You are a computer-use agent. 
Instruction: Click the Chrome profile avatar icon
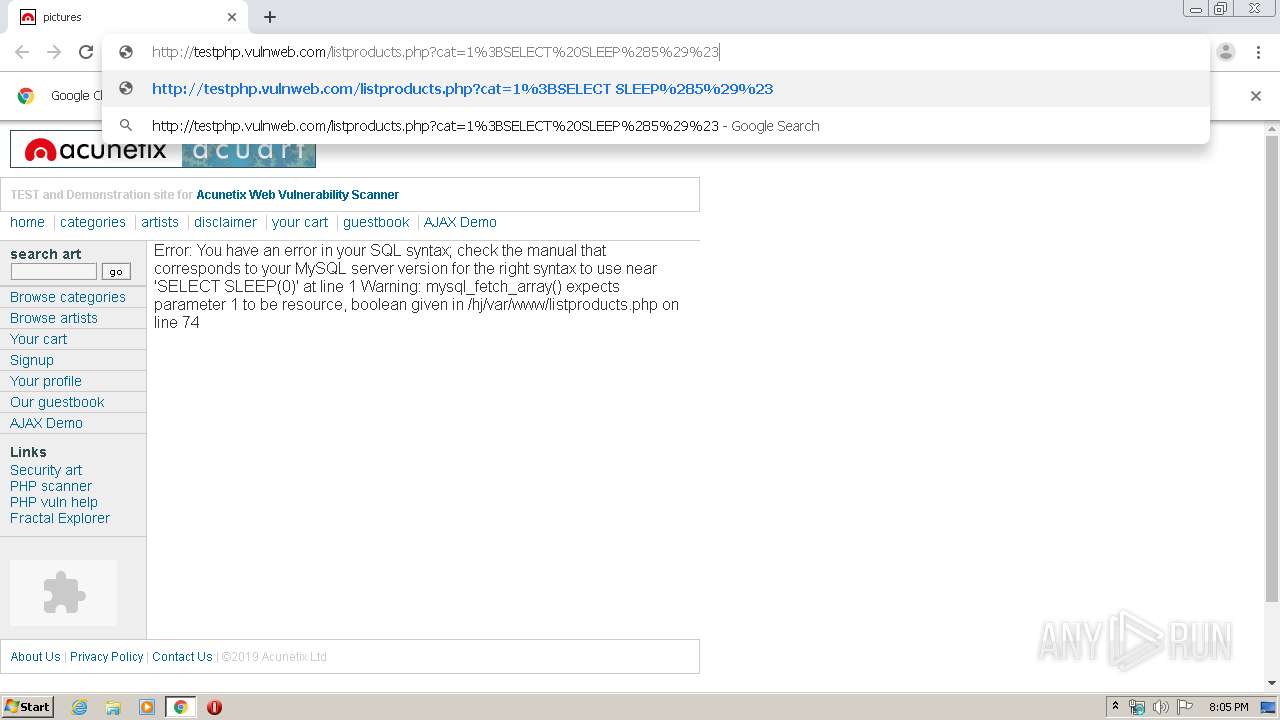tap(1226, 52)
